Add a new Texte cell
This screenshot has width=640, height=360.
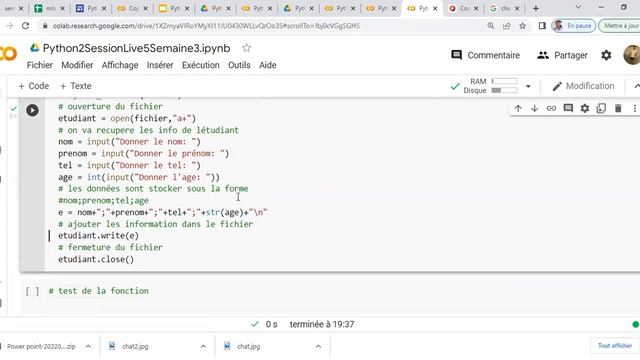click(76, 86)
